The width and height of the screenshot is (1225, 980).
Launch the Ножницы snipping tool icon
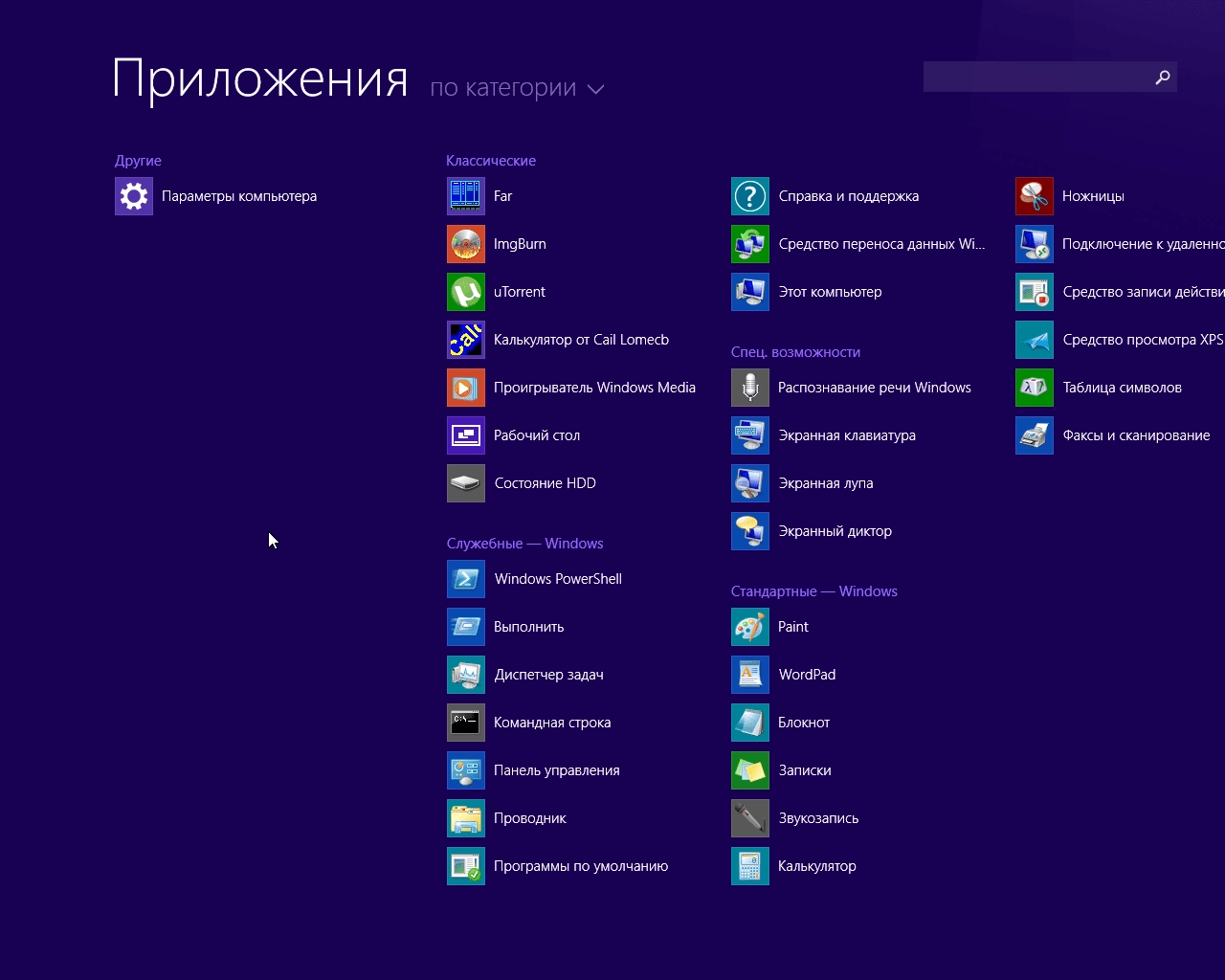(1035, 196)
